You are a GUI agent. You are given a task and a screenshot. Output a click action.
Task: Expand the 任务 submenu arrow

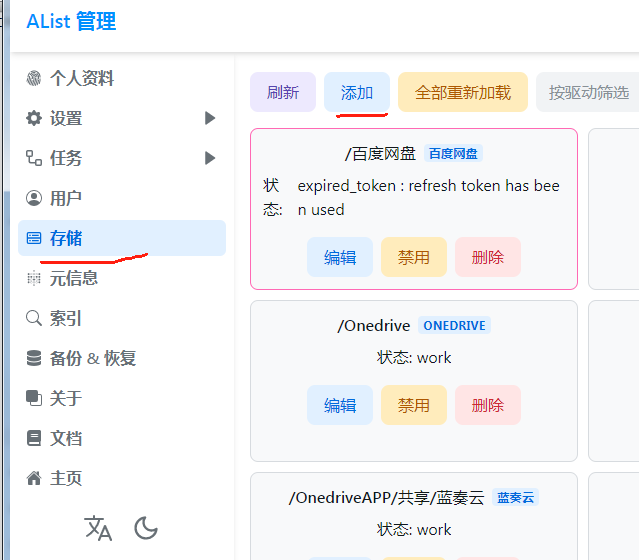coord(210,158)
